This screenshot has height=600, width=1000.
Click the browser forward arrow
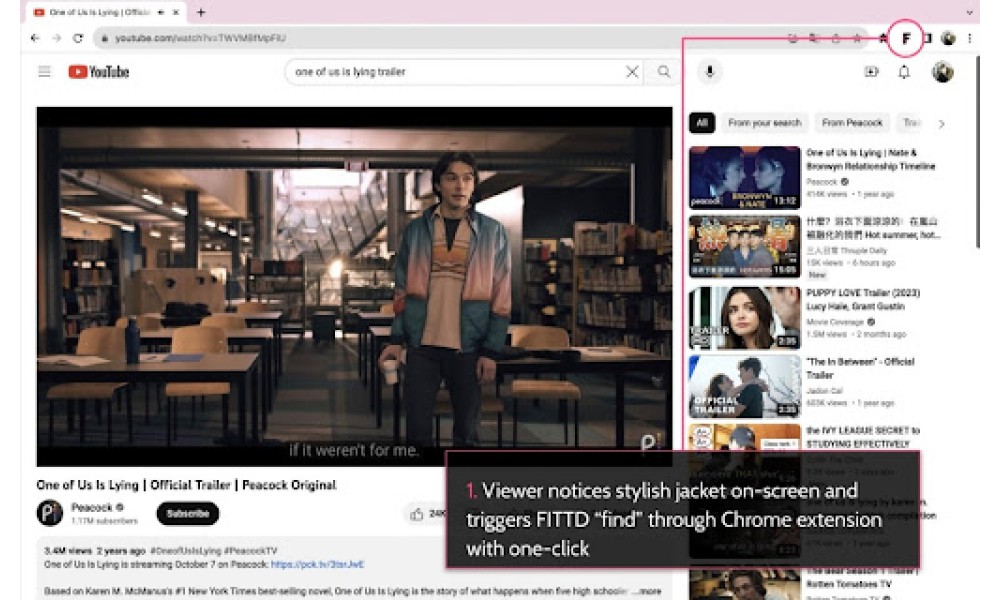pos(57,38)
